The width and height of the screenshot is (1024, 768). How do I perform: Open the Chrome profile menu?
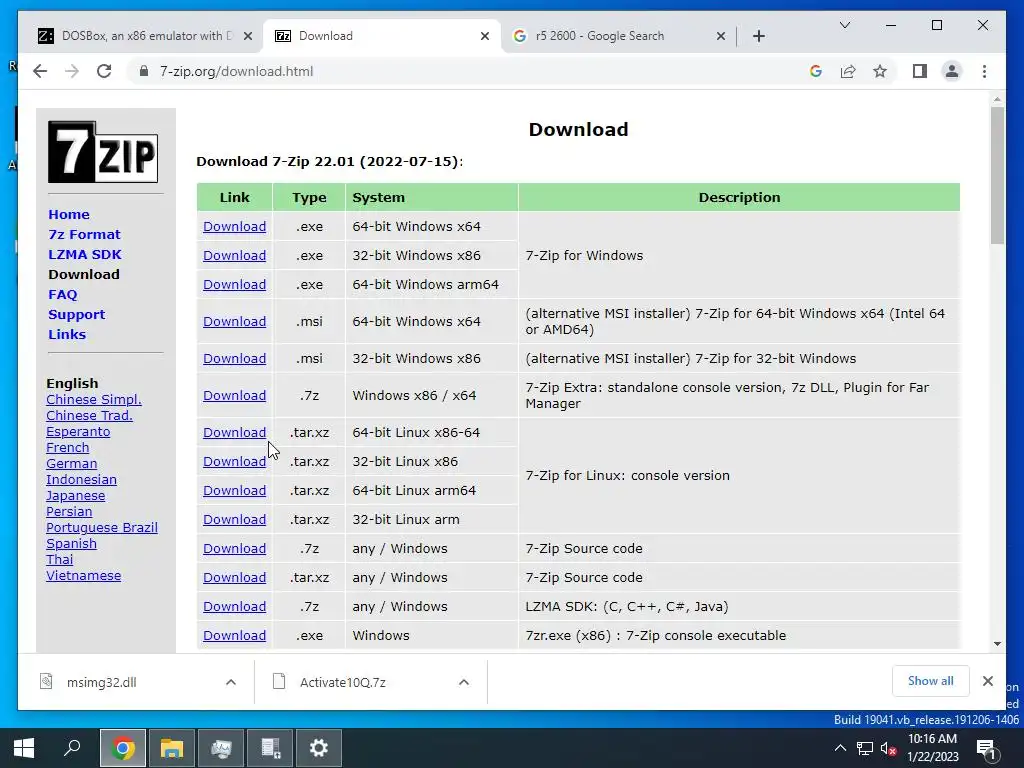coord(952,71)
